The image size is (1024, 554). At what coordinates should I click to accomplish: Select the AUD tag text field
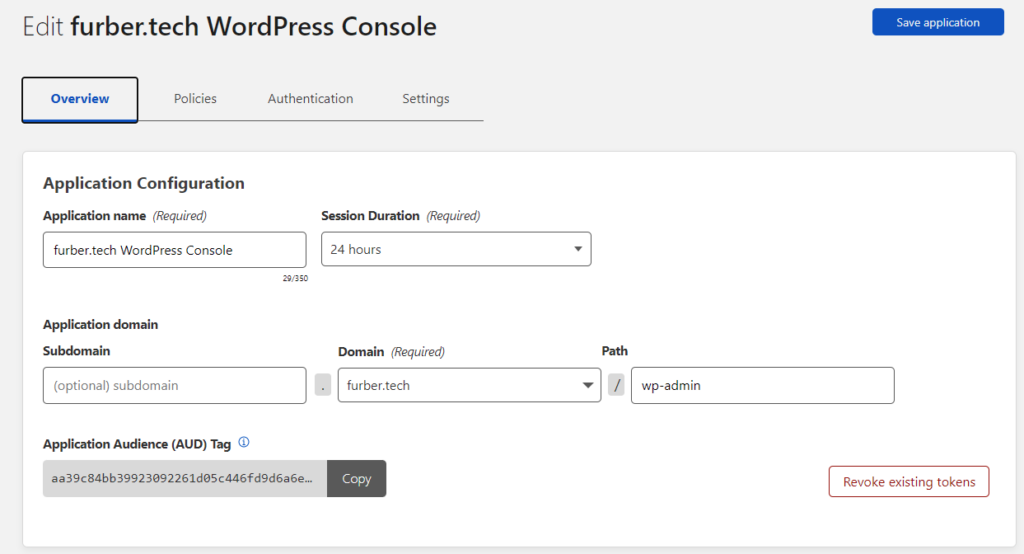tap(185, 478)
